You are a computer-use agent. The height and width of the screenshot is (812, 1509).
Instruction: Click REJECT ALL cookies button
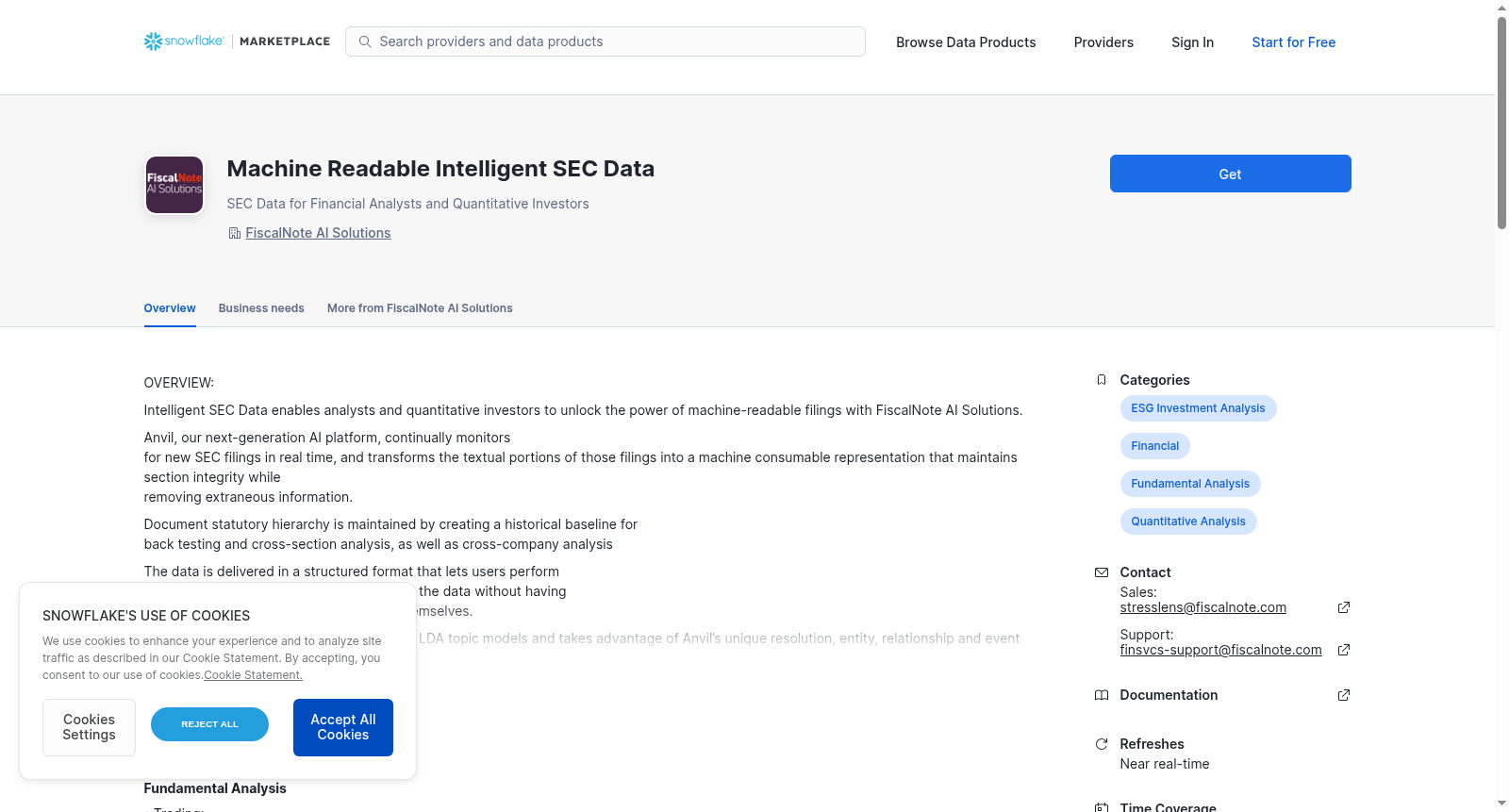(209, 724)
